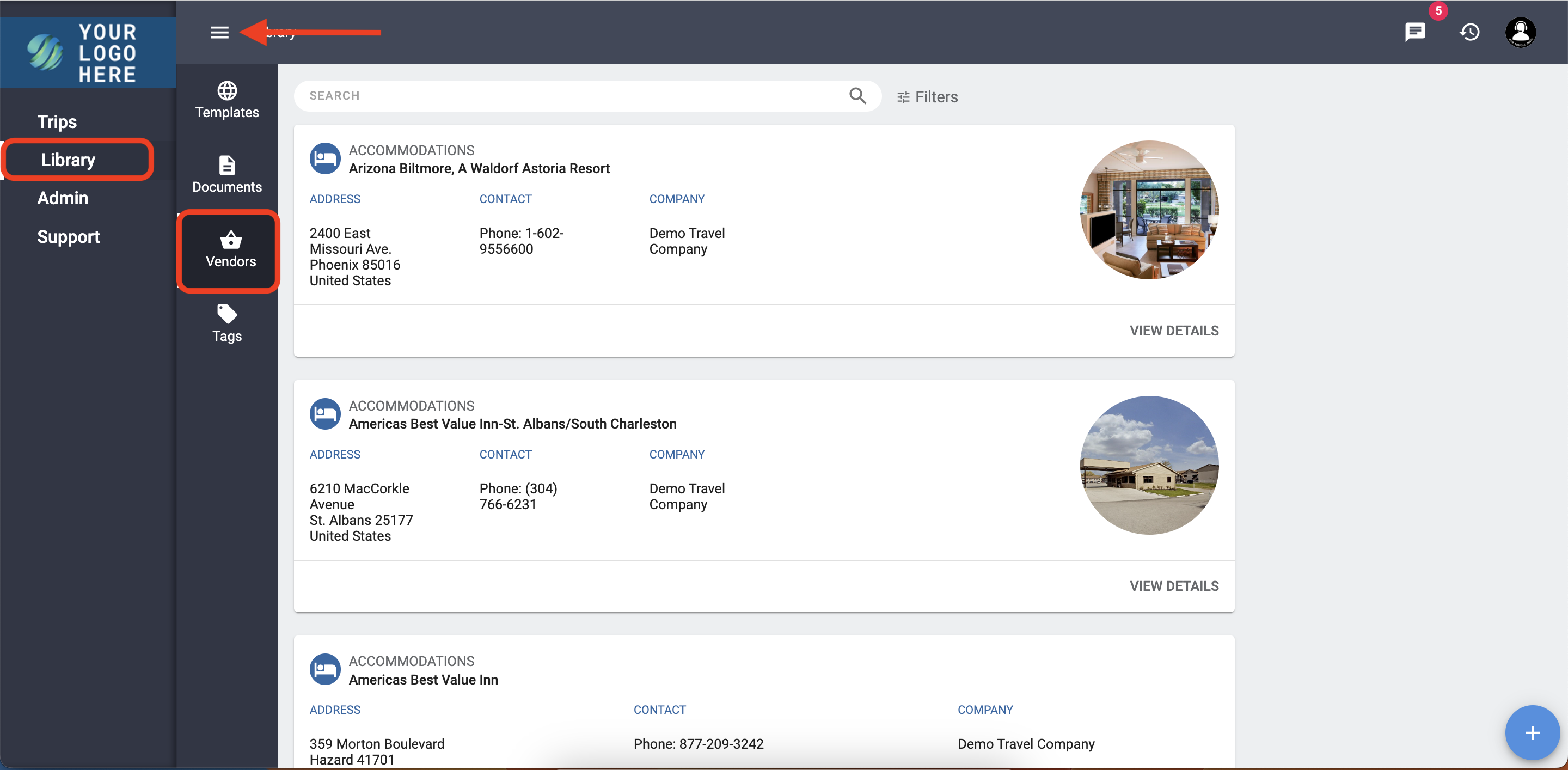Open Americas Best Value Inn-St. Albans photo

point(1149,466)
